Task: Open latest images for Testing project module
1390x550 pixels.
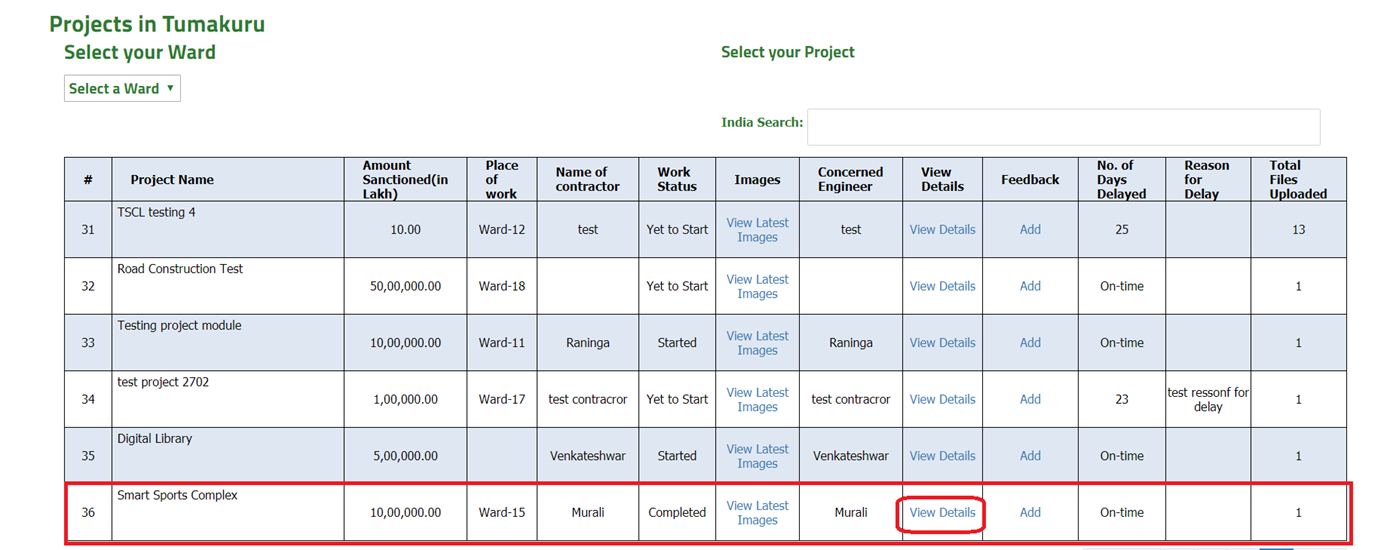Action: (x=757, y=343)
